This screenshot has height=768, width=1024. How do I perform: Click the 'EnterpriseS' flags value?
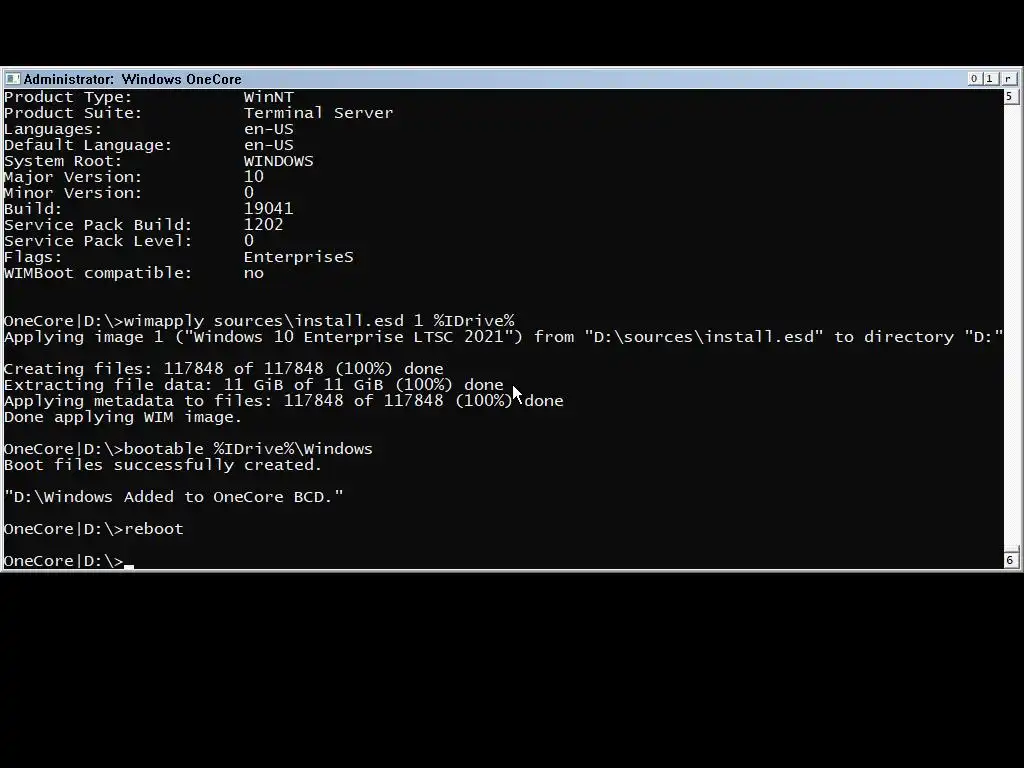298,257
